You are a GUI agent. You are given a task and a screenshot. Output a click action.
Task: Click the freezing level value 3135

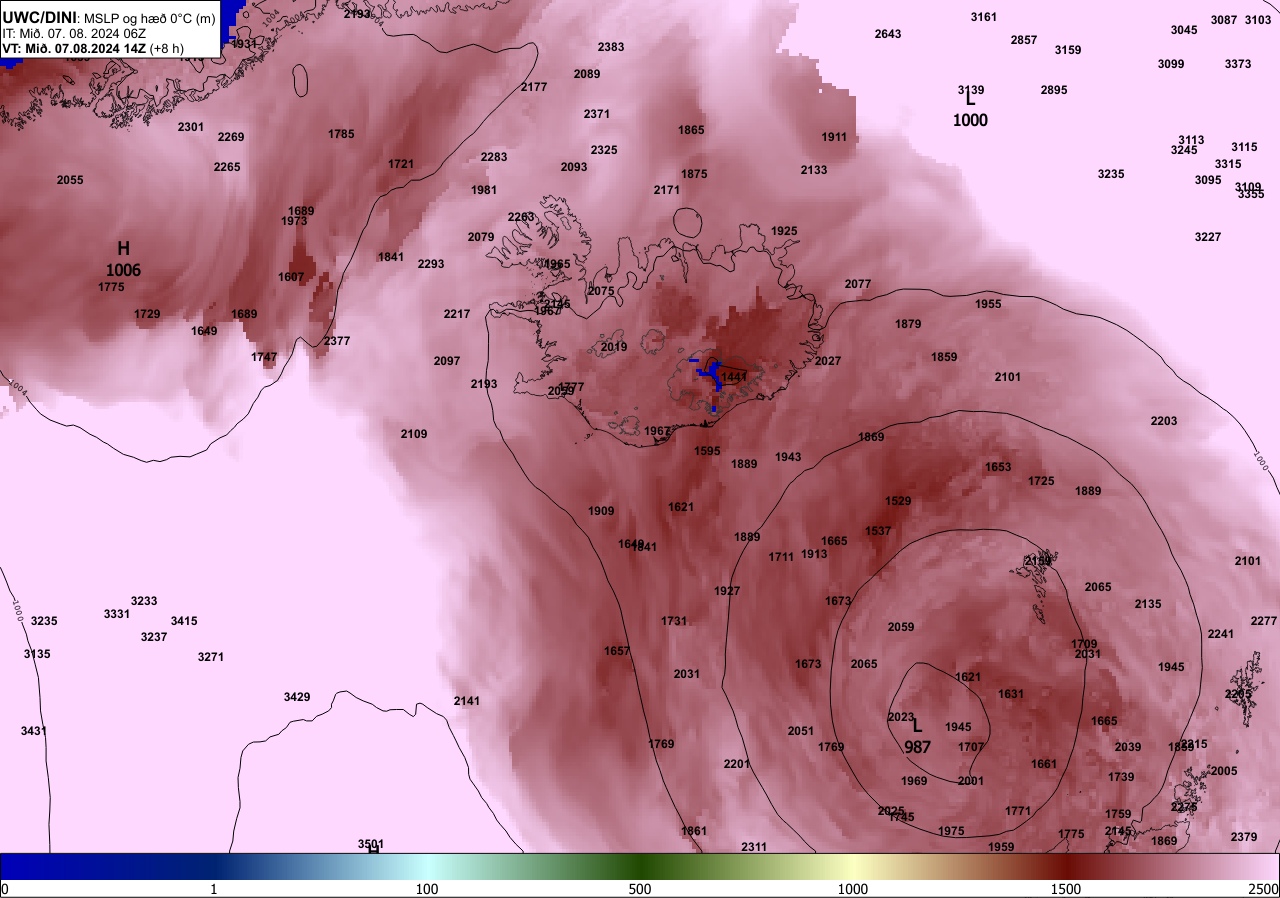point(37,654)
